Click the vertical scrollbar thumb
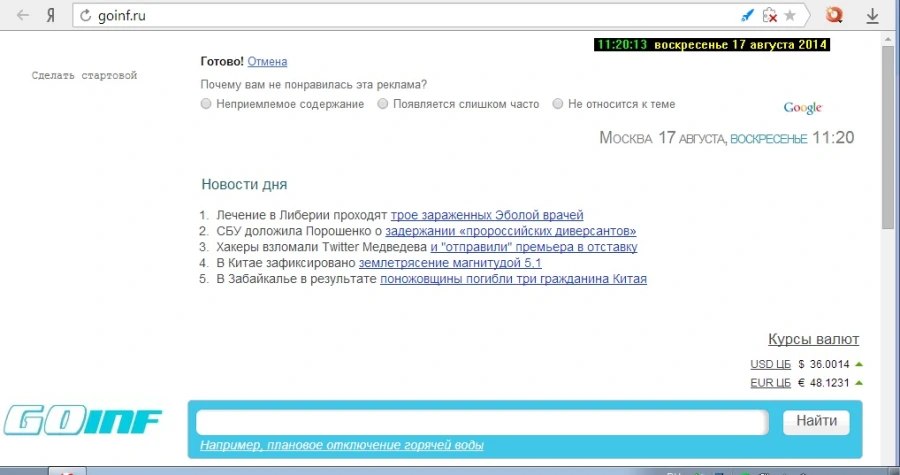 coord(888,138)
